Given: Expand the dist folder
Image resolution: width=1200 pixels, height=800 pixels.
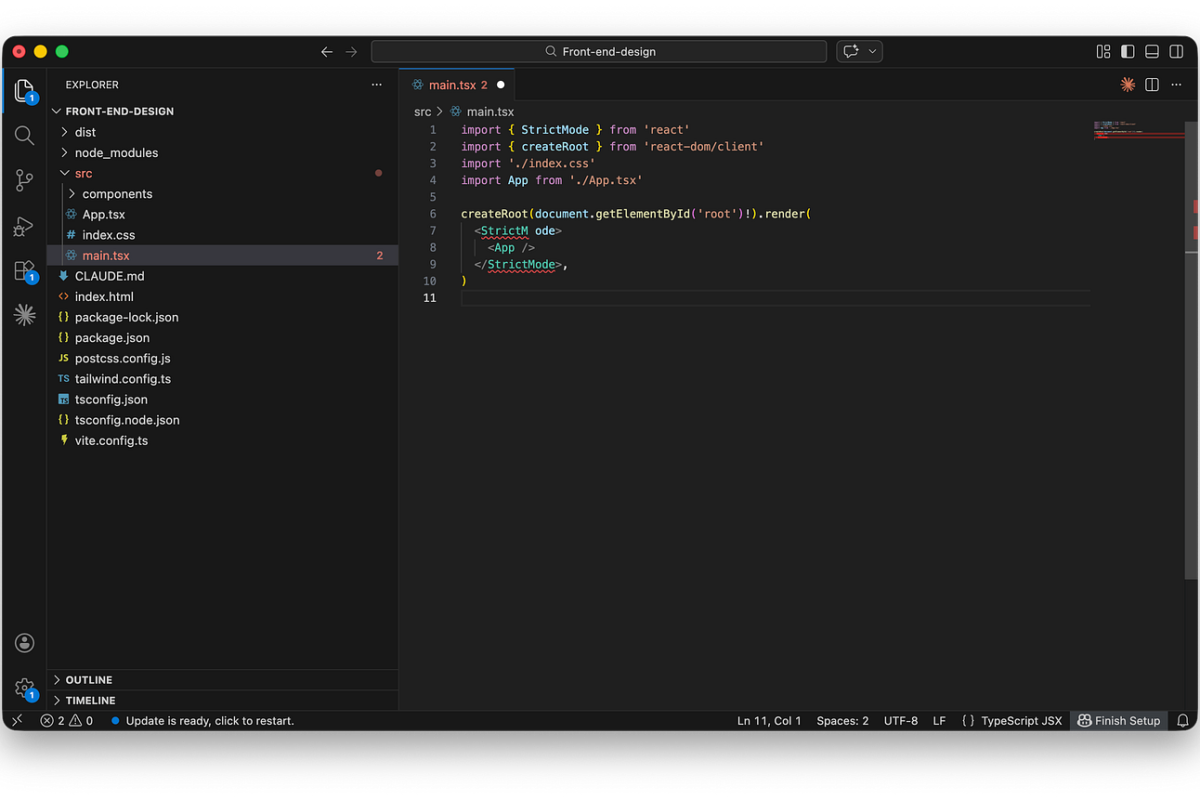Looking at the screenshot, I should pos(85,132).
